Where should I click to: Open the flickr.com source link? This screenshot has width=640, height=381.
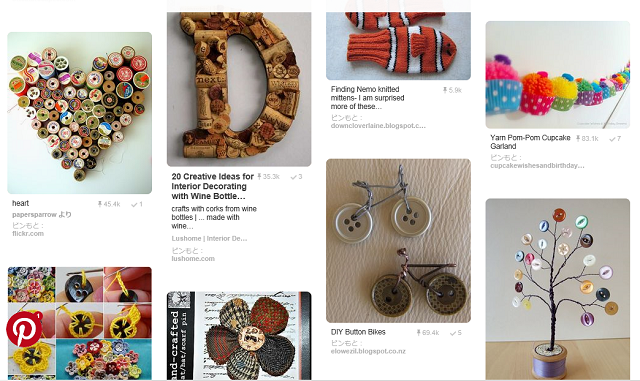click(28, 234)
